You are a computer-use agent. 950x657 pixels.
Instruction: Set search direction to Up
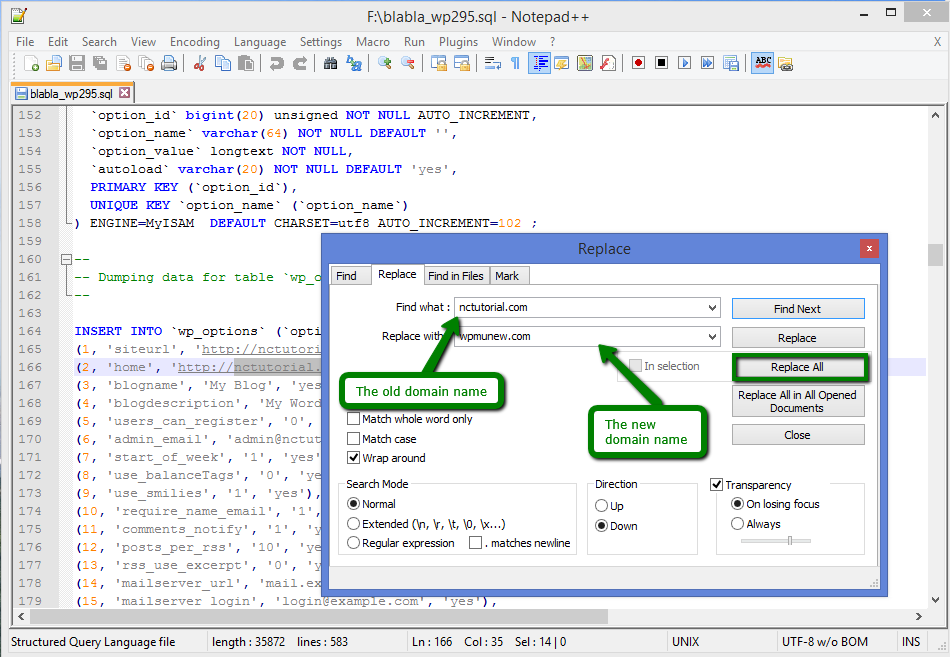click(x=602, y=505)
